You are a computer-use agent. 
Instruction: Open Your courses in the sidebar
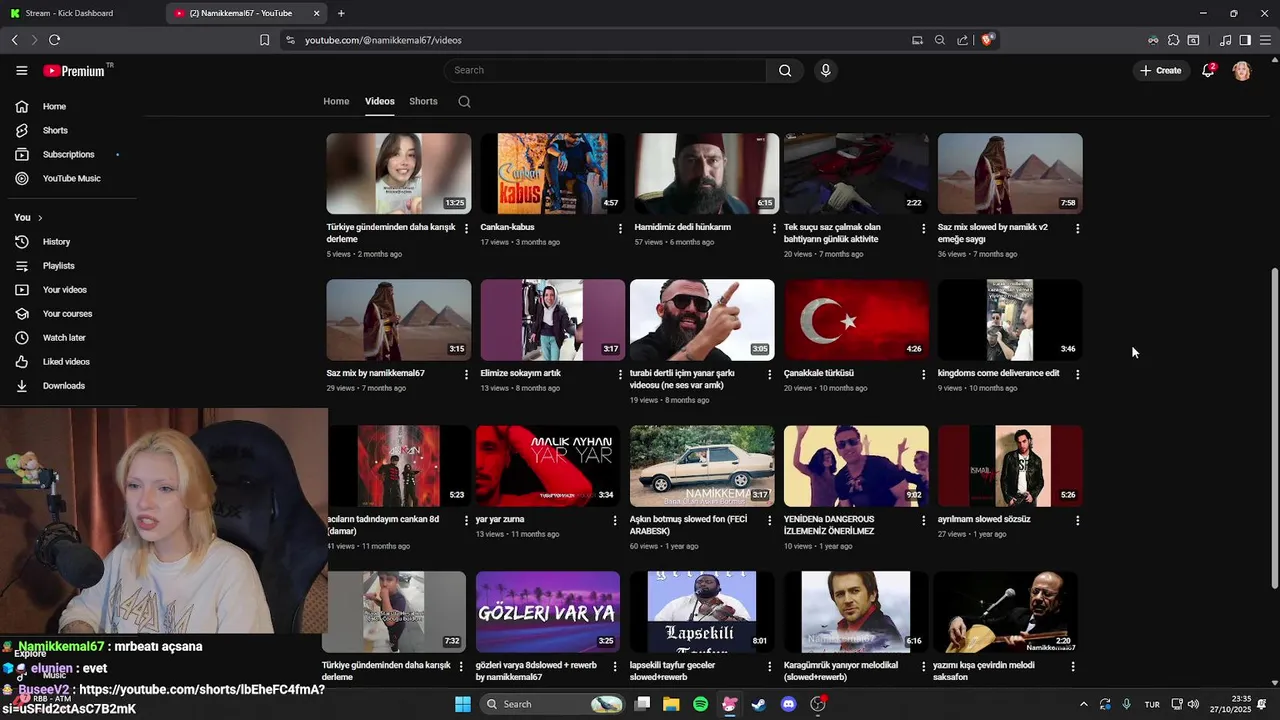click(x=67, y=313)
